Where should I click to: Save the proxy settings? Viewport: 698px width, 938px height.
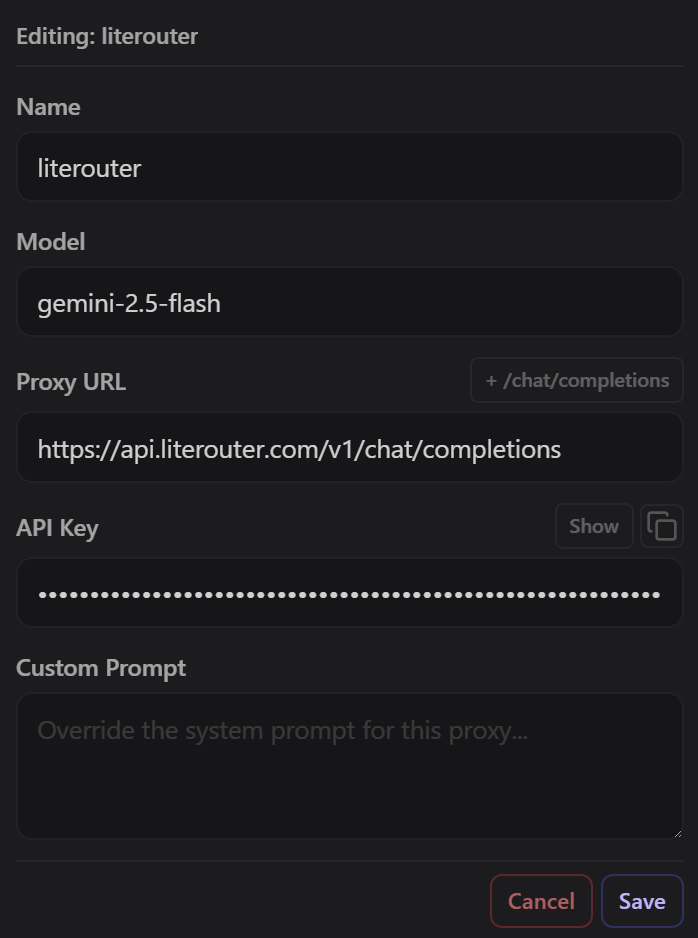point(642,901)
